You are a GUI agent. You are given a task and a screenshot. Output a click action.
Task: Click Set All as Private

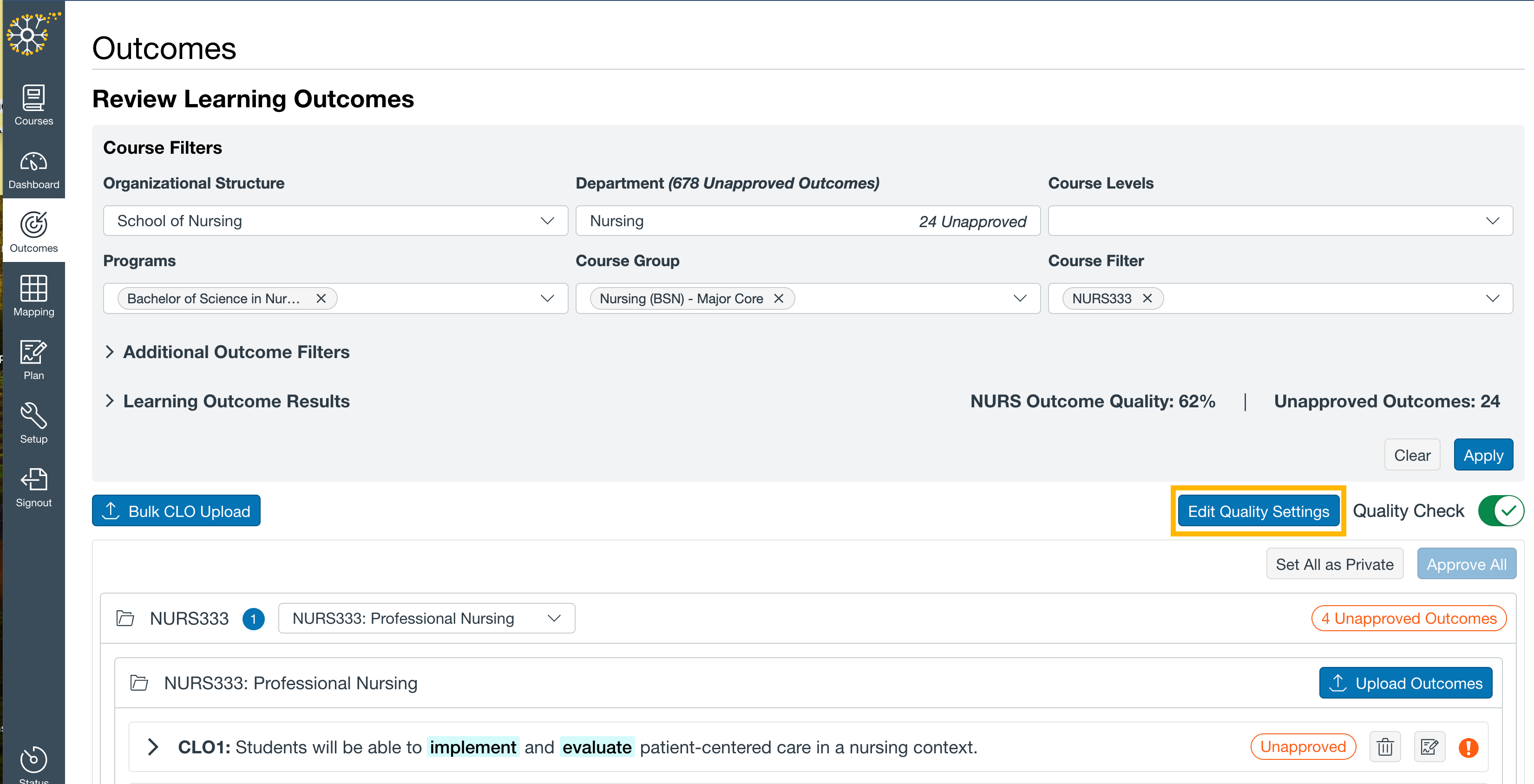1335,564
